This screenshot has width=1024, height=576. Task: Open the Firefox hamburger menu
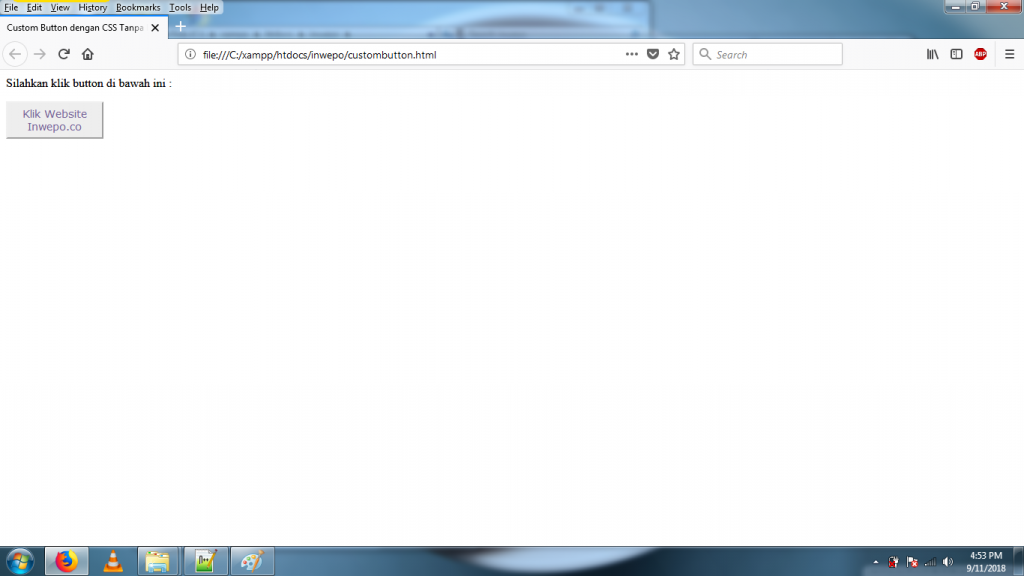(x=1010, y=54)
